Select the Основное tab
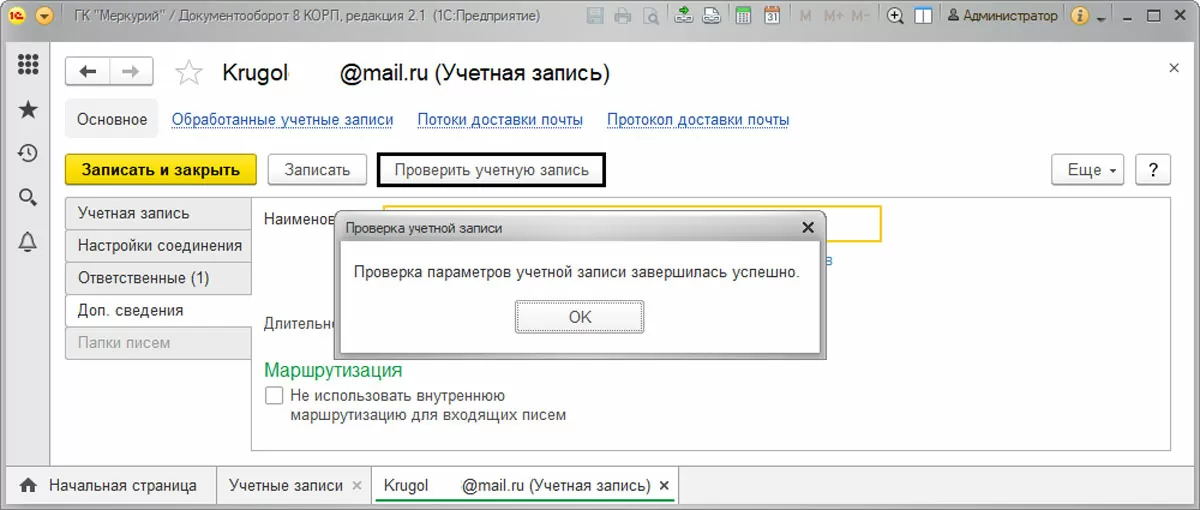 [112, 119]
